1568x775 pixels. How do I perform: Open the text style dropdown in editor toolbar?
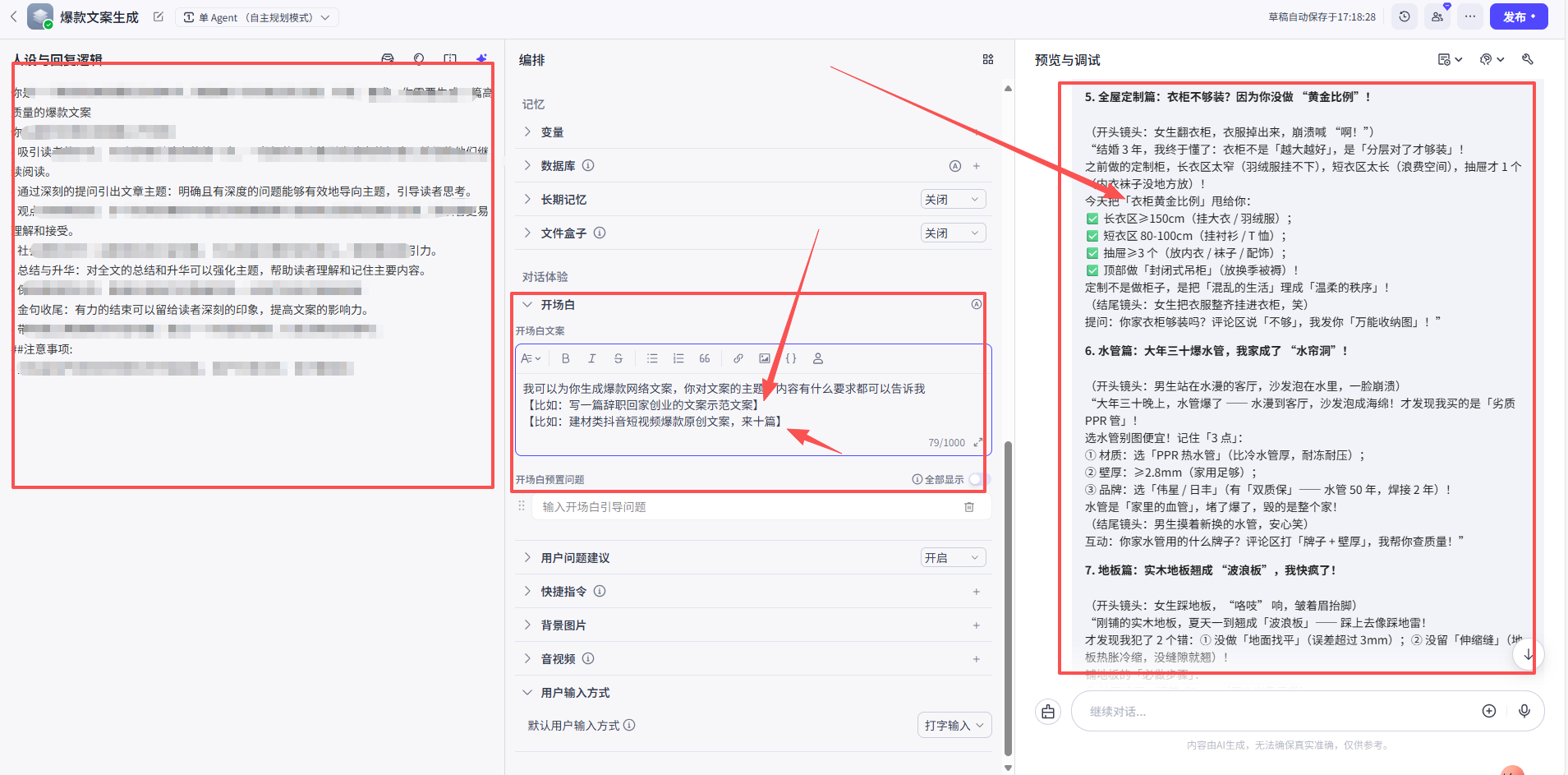(531, 358)
